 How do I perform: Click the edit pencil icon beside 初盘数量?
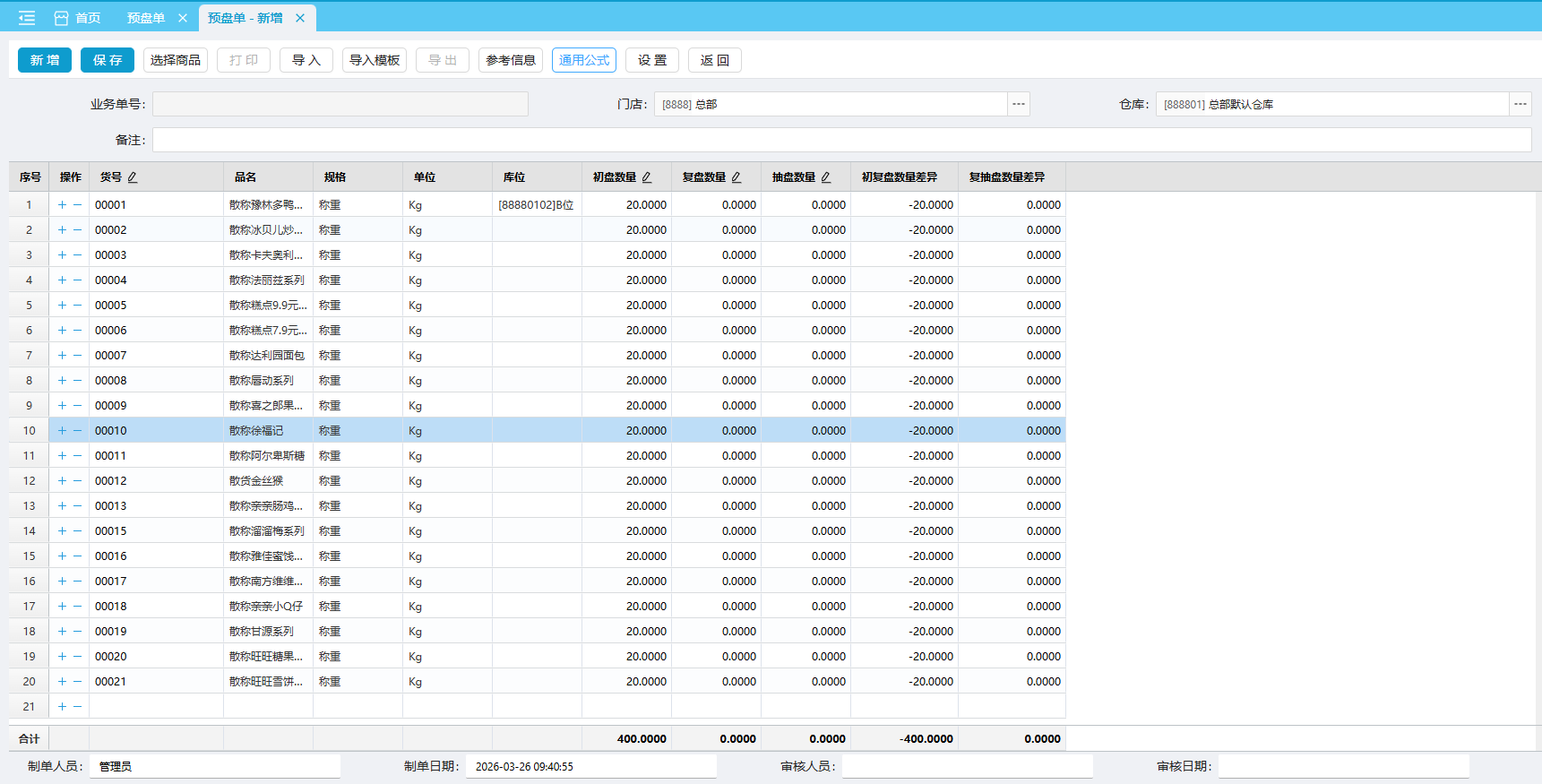point(647,177)
